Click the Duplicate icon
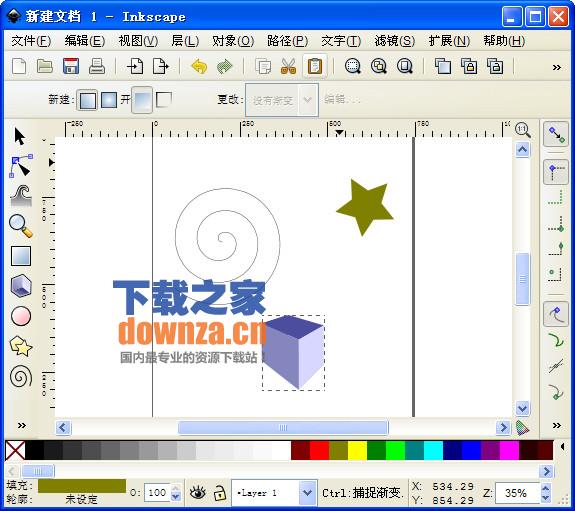The height and width of the screenshot is (511, 575). (x=443, y=66)
